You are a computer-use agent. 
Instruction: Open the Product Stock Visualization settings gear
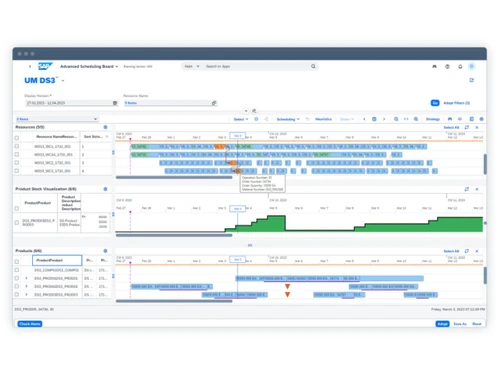(x=105, y=189)
